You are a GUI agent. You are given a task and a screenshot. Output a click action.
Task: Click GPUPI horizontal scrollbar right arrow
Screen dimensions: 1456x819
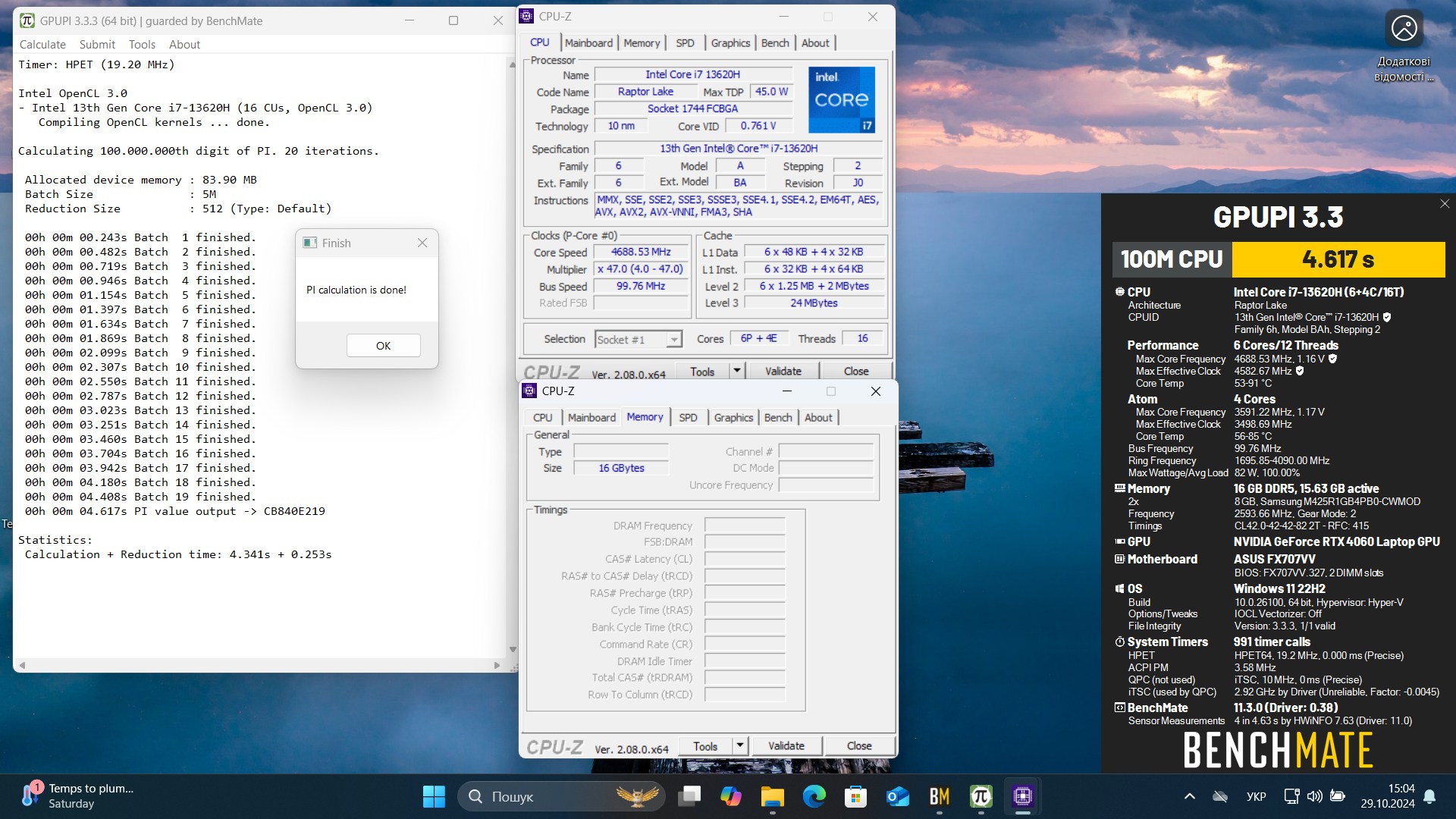point(497,665)
